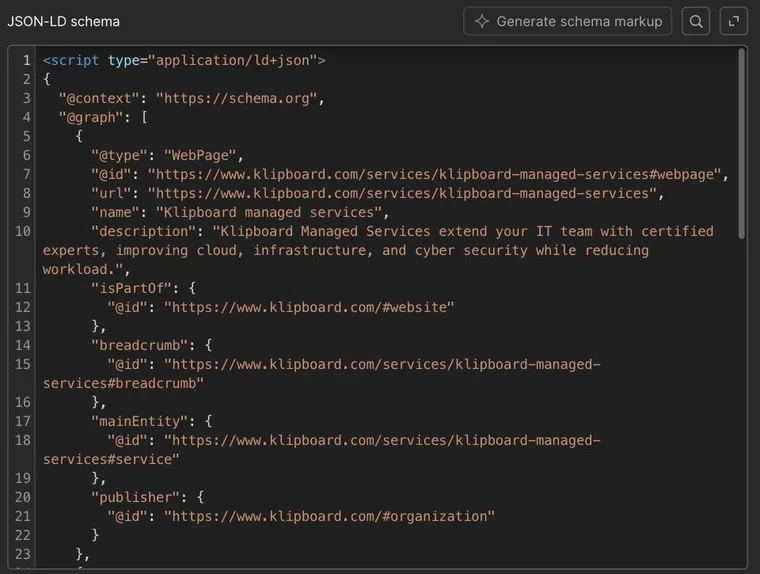
Task: Click the "WebPage" type value
Action: tap(200, 156)
